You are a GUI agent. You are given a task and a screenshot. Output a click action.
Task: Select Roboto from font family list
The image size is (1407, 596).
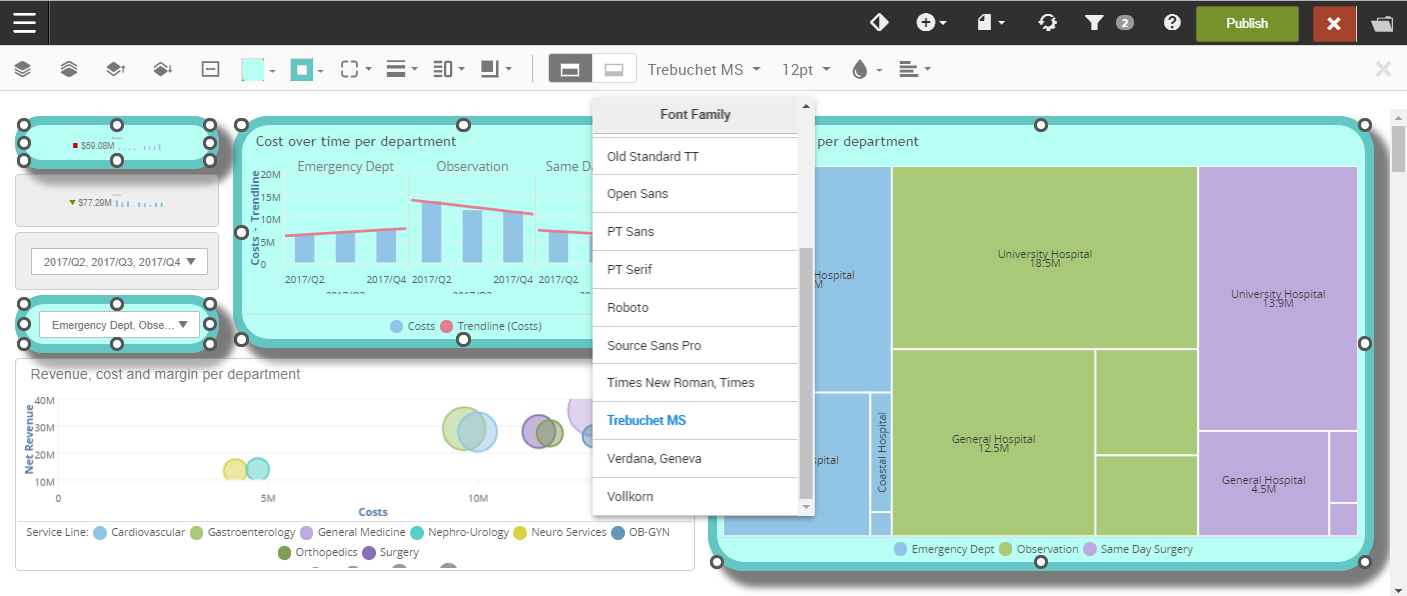pyautogui.click(x=628, y=308)
